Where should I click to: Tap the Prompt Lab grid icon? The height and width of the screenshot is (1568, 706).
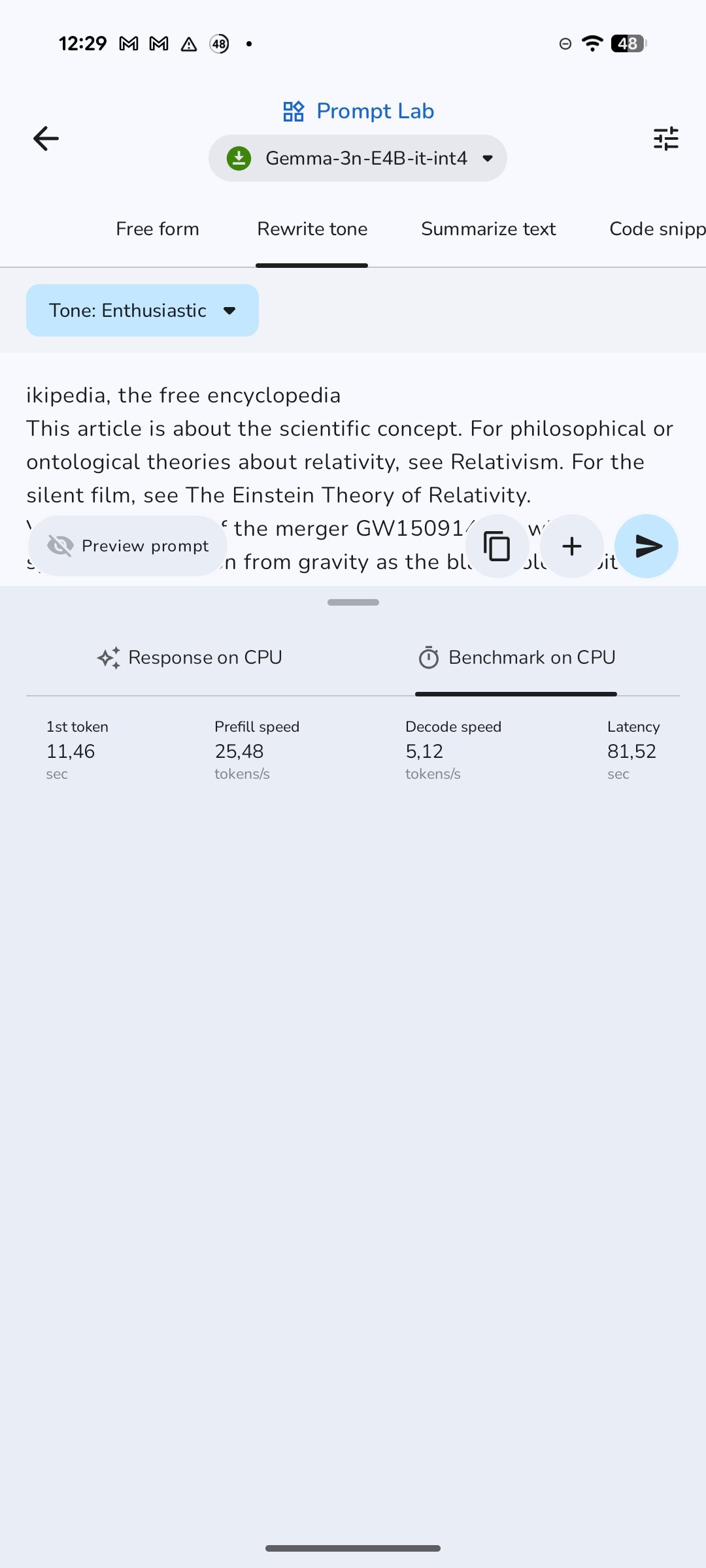click(294, 112)
